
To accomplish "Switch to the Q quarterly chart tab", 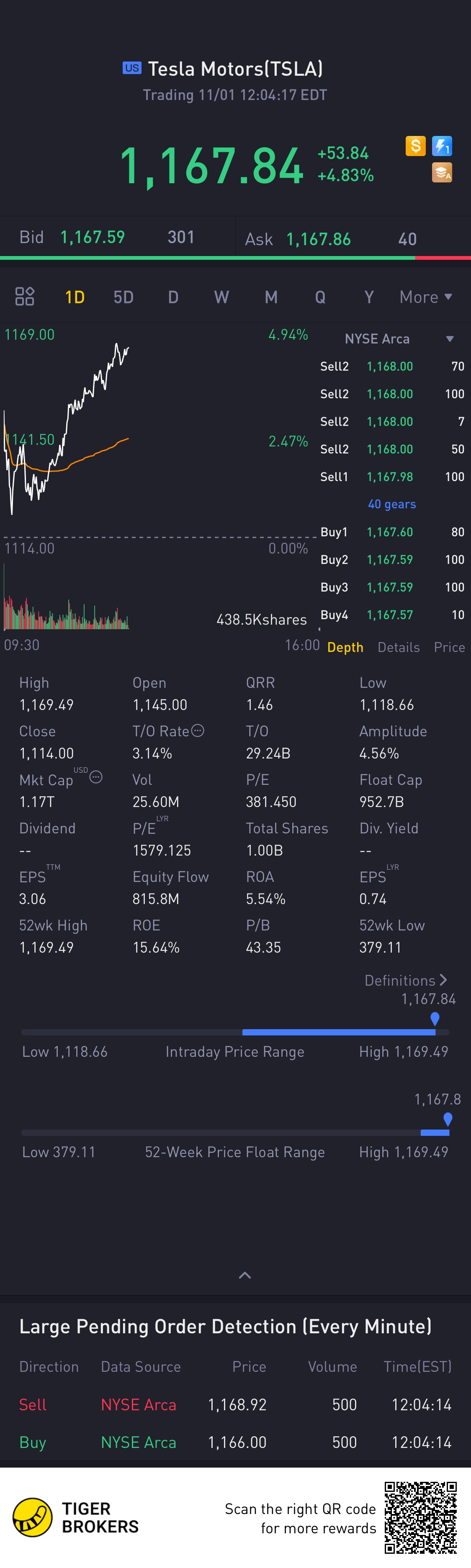I will (320, 297).
